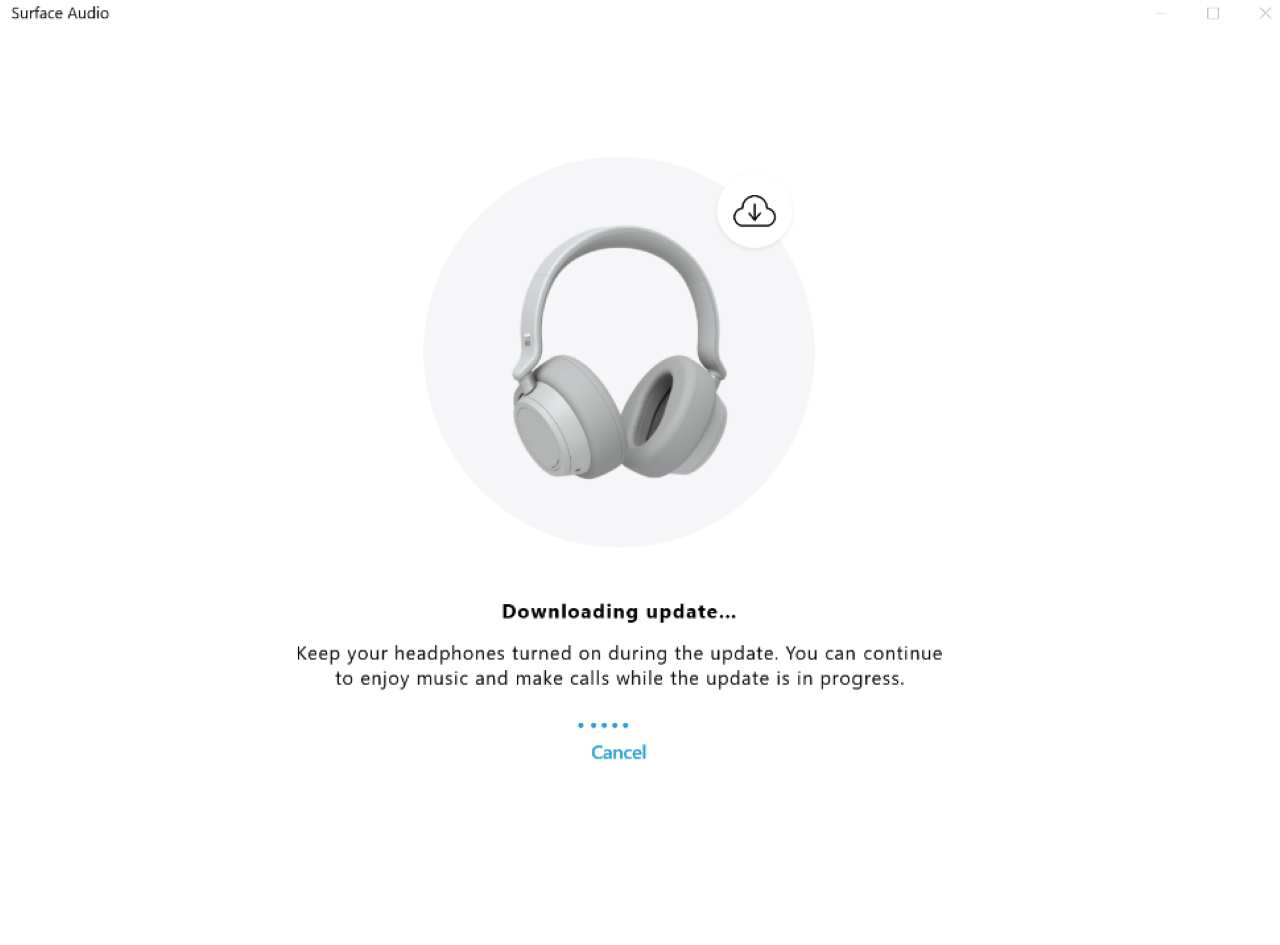Click the Cancel link below progress dots
The image size is (1280, 945).
coord(618,752)
